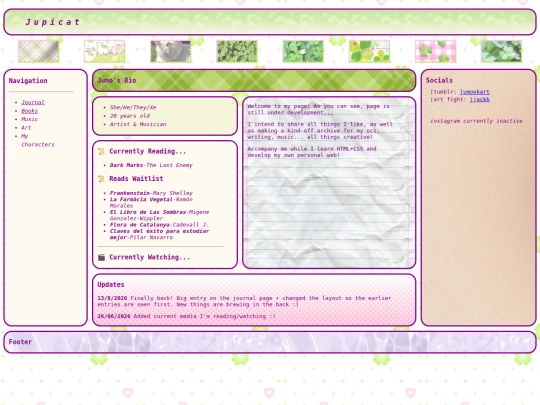This screenshot has width=540, height=405.
Task: Click the clapperboard icon beside Currently Watching
Action: point(101,257)
